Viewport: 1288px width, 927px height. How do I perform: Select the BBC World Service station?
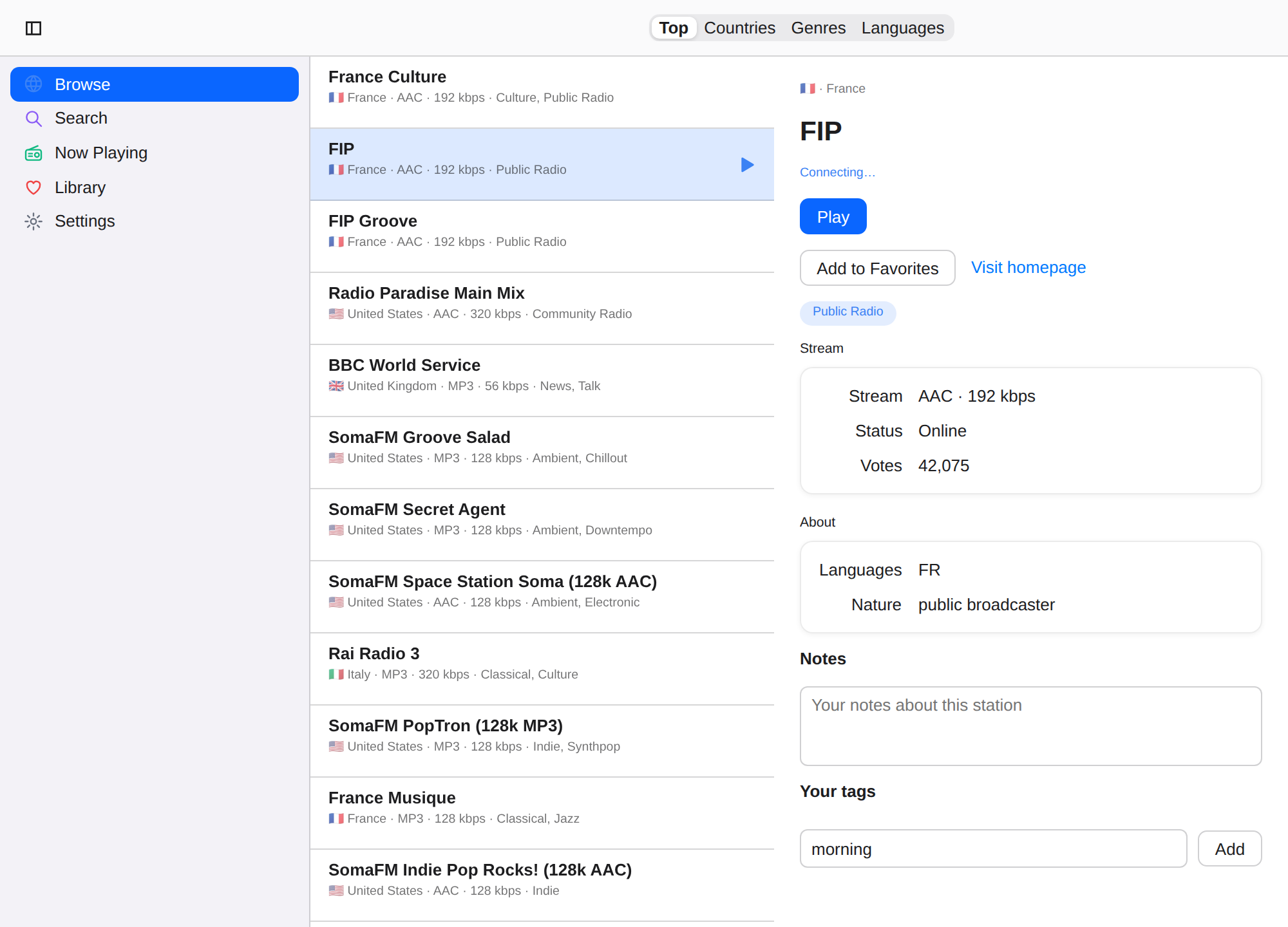[x=542, y=380]
